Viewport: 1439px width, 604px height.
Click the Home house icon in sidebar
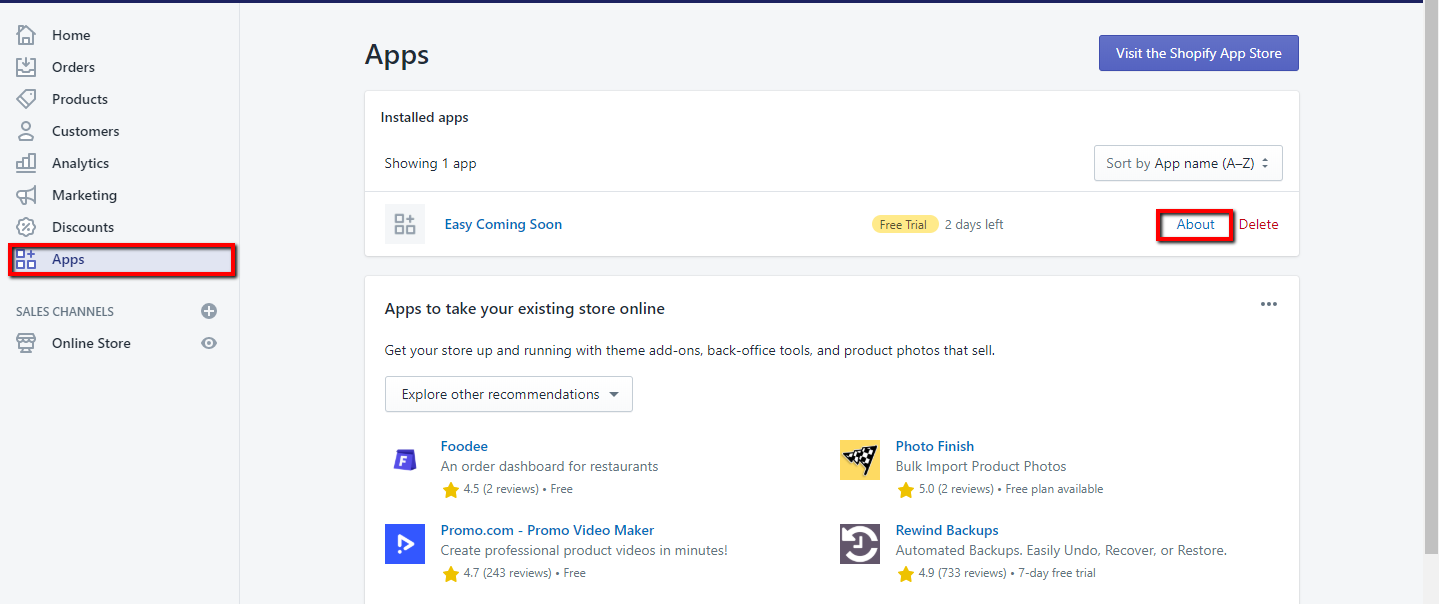point(26,35)
